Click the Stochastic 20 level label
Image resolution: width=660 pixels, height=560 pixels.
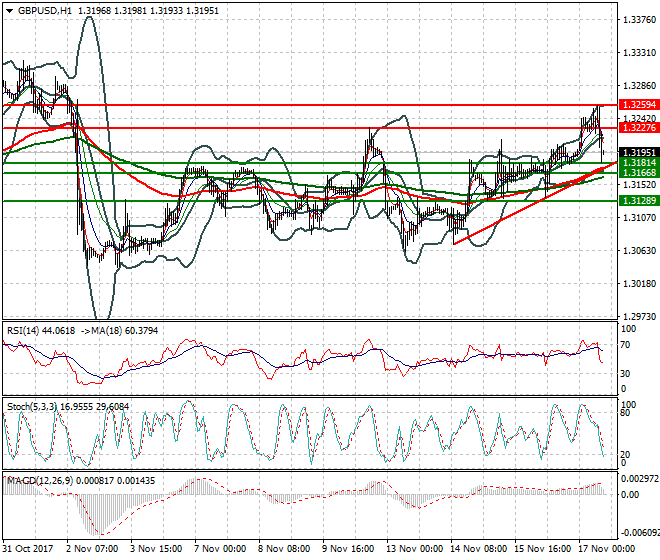[x=626, y=454]
